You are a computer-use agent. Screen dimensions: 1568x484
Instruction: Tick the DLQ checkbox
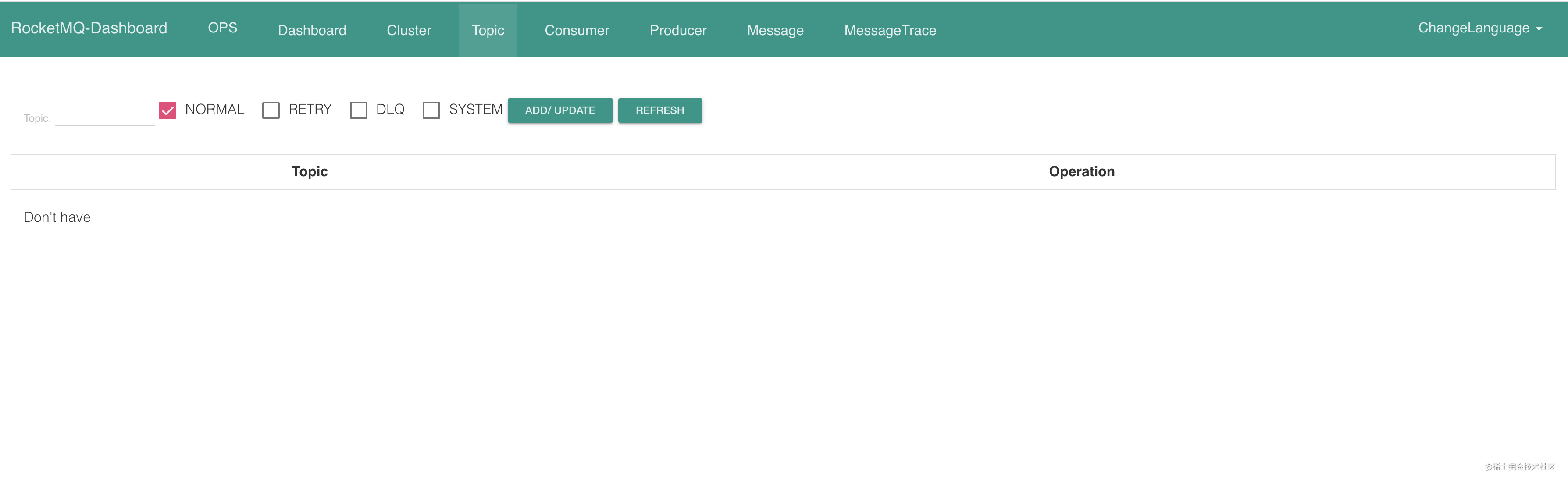click(359, 110)
